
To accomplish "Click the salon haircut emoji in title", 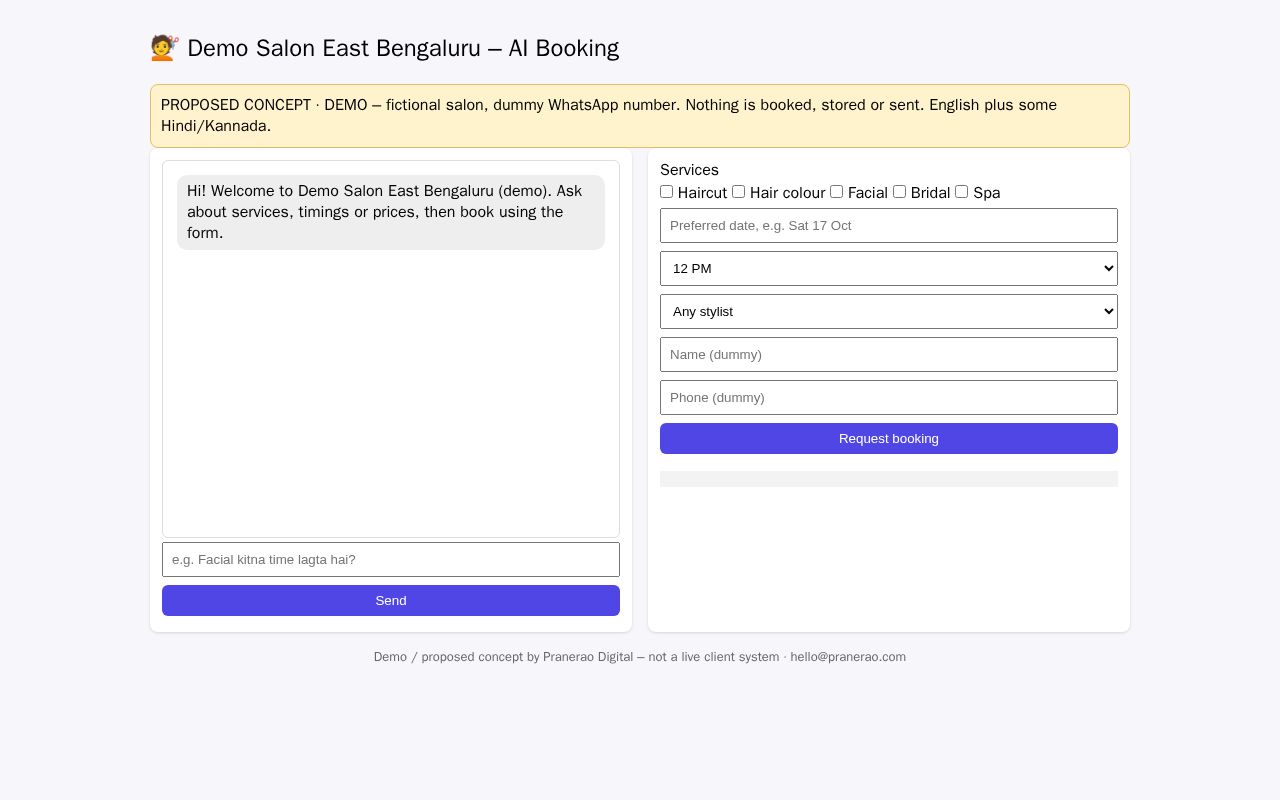I will (x=164, y=48).
